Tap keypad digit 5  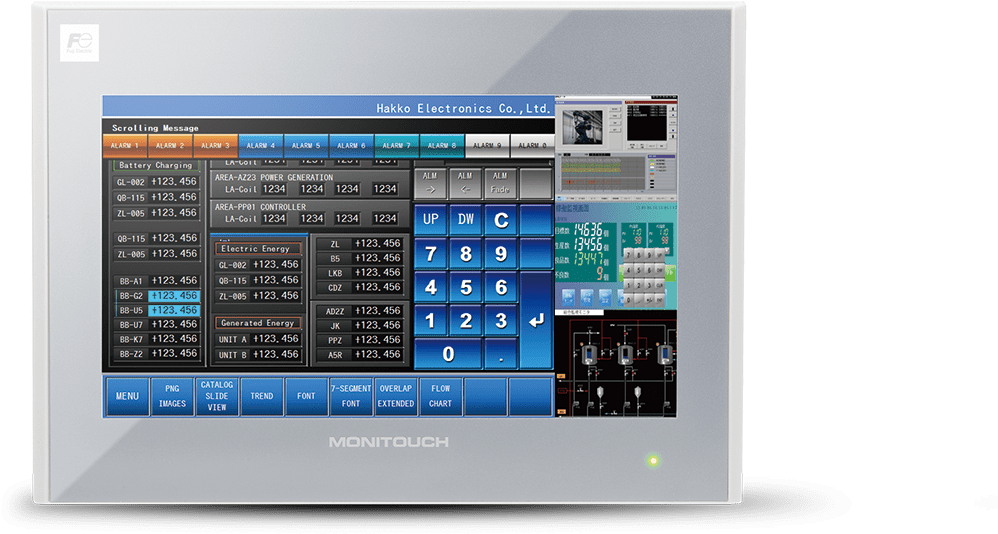tap(466, 288)
